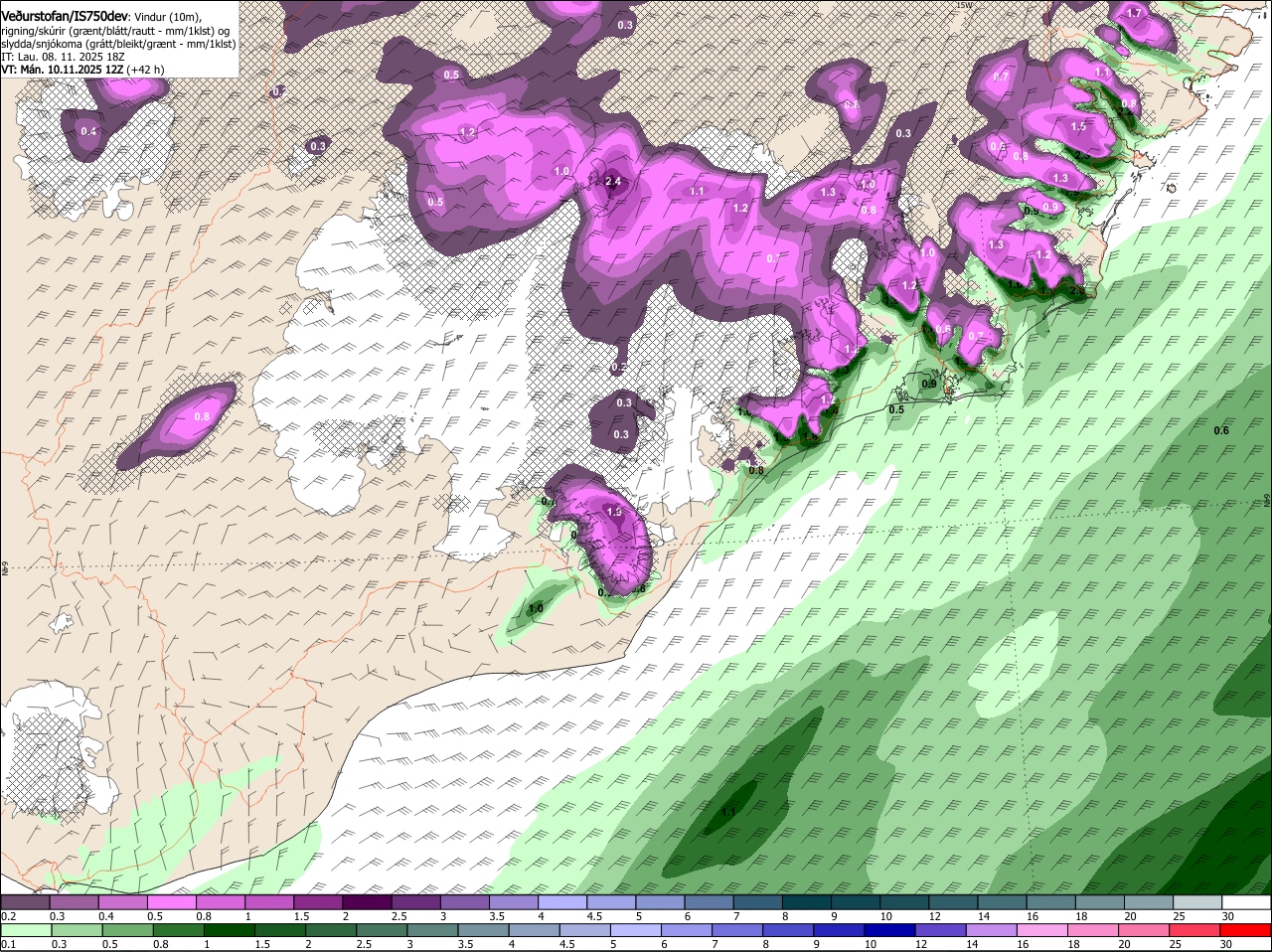Click the '(+42 h)' forecast offset text
The width and height of the screenshot is (1272, 952).
pos(145,70)
